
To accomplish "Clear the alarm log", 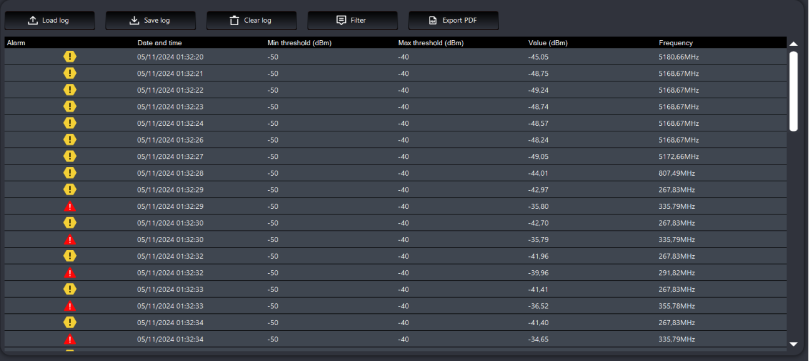I will pyautogui.click(x=252, y=21).
